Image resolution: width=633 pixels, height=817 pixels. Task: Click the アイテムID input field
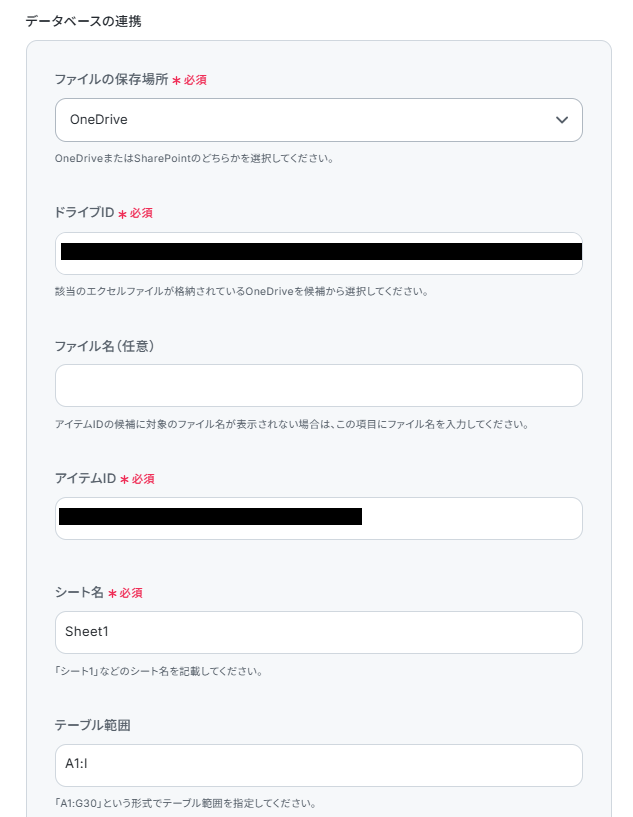(319, 518)
